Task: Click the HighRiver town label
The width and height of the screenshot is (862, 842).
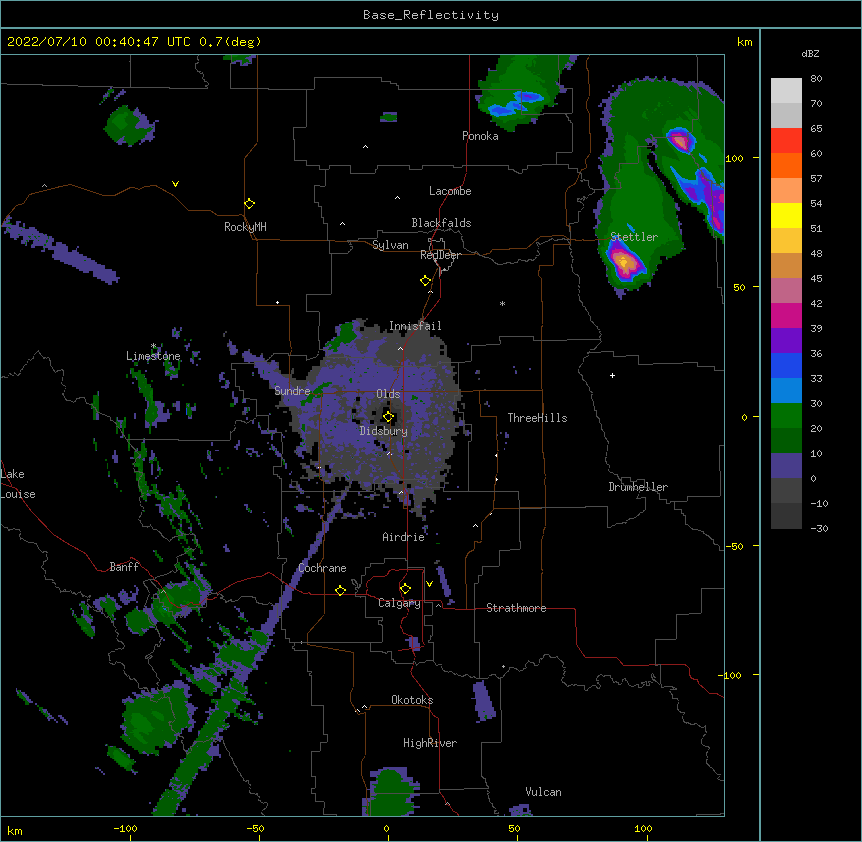Action: 430,743
